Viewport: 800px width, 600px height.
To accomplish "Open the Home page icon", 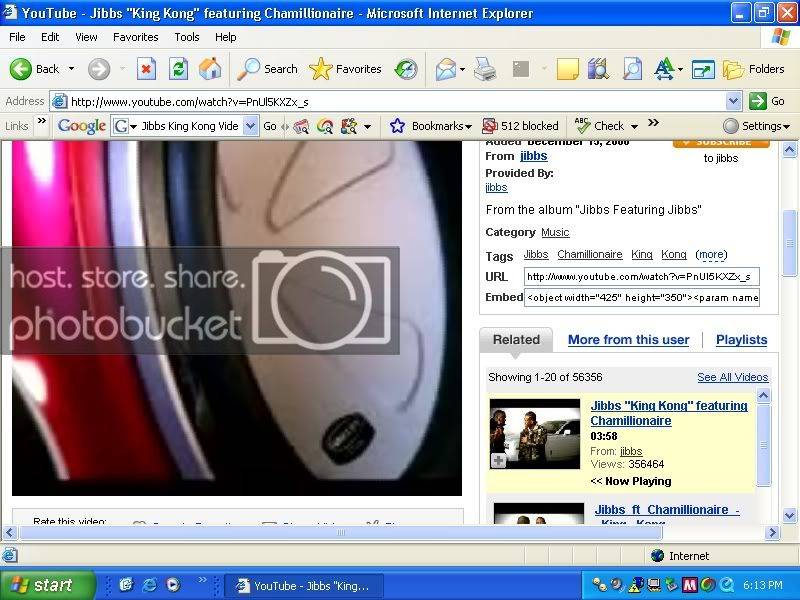I will 210,69.
